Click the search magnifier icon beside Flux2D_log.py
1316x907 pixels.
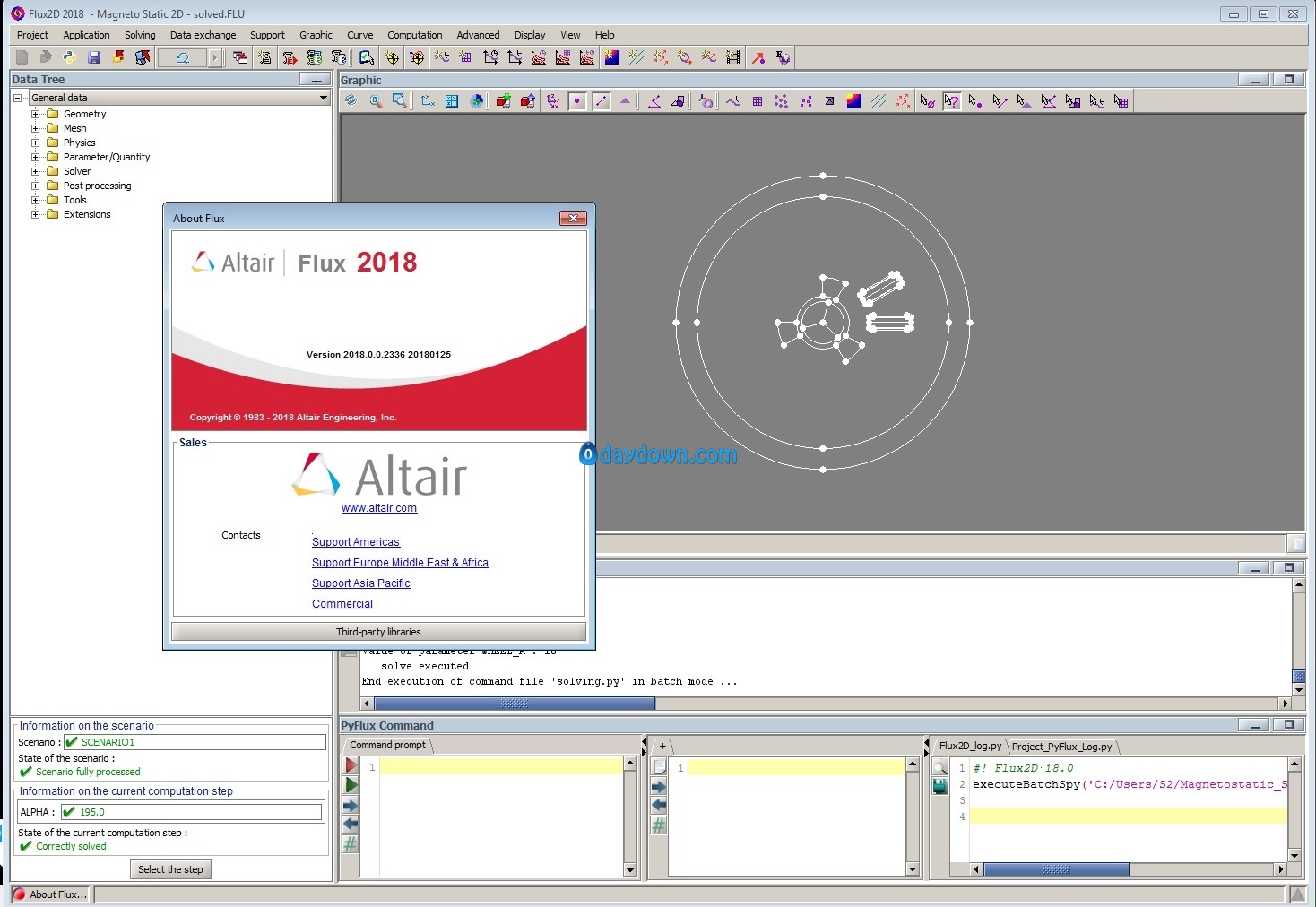click(x=940, y=767)
